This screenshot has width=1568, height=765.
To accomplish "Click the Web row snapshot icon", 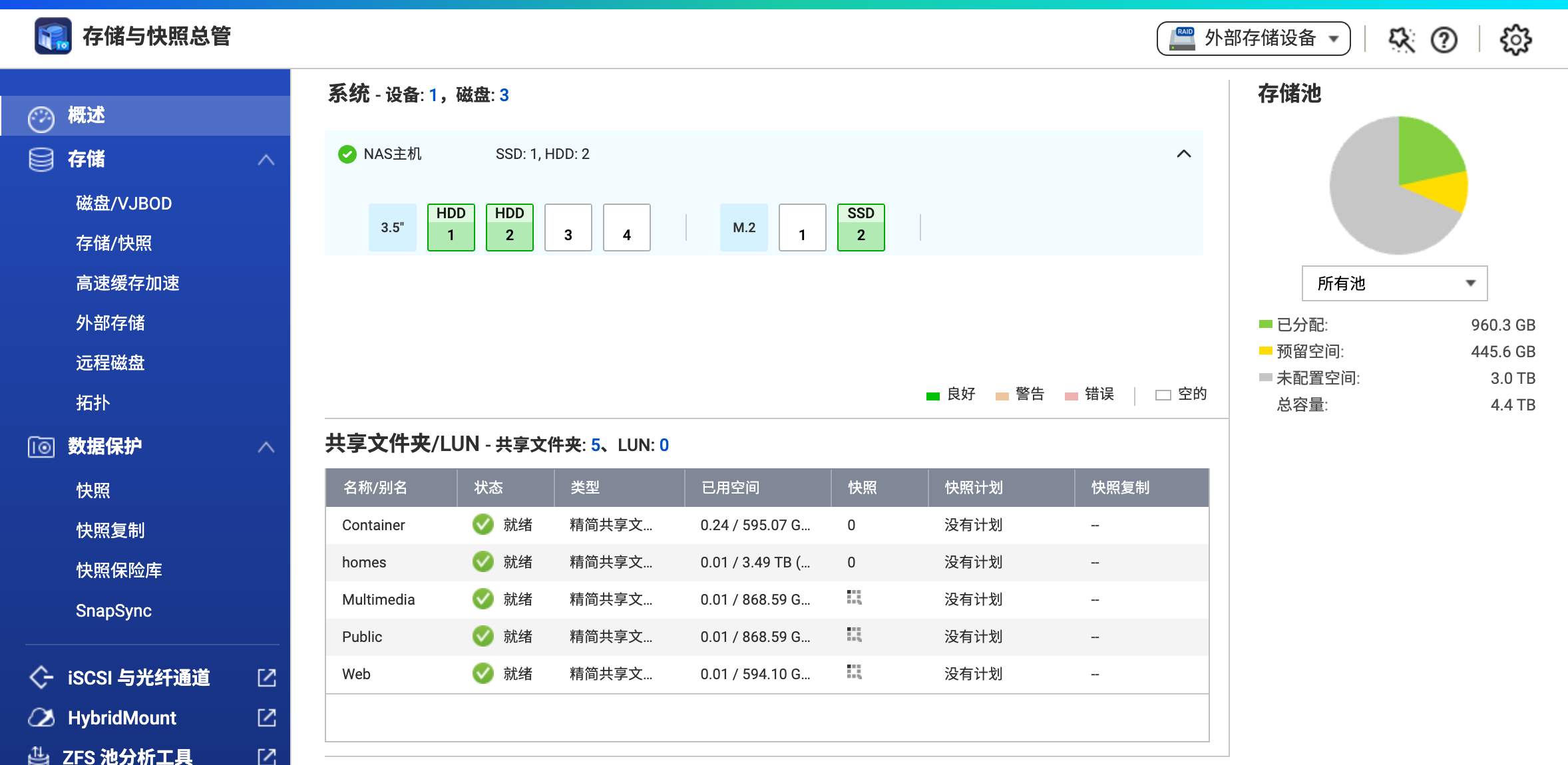I will pos(854,672).
